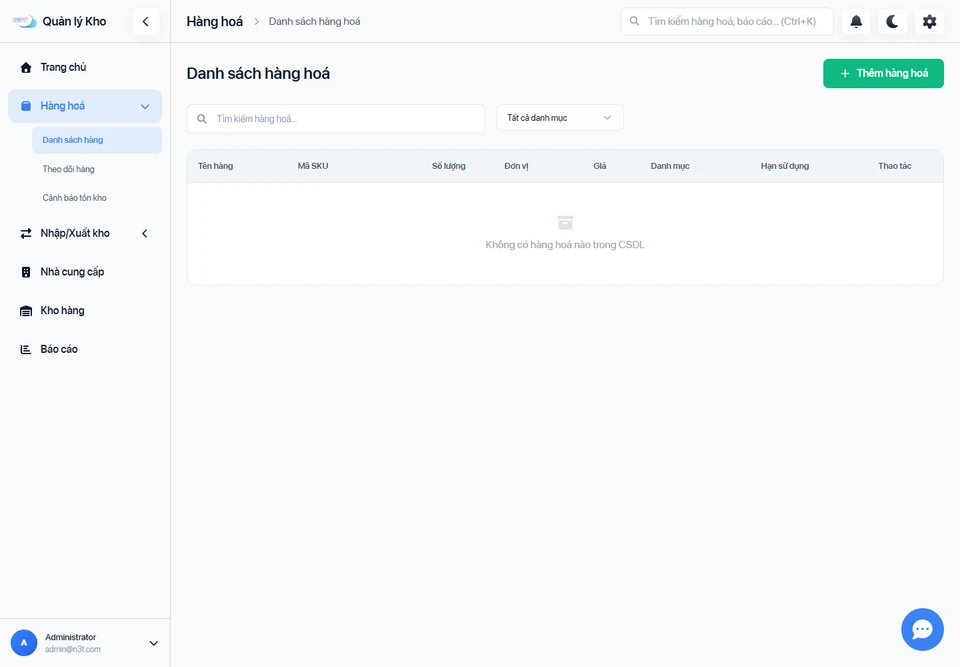
Task: Click the Administrator avatar
Action: 24,643
